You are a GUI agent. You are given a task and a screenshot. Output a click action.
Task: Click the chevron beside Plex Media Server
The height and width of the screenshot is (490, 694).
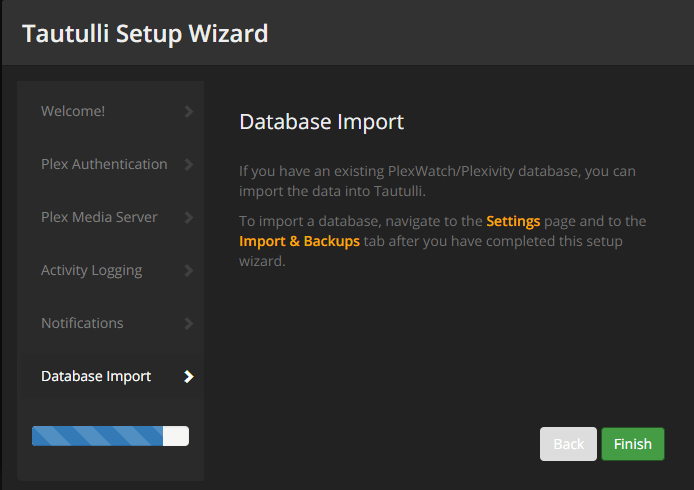[189, 217]
